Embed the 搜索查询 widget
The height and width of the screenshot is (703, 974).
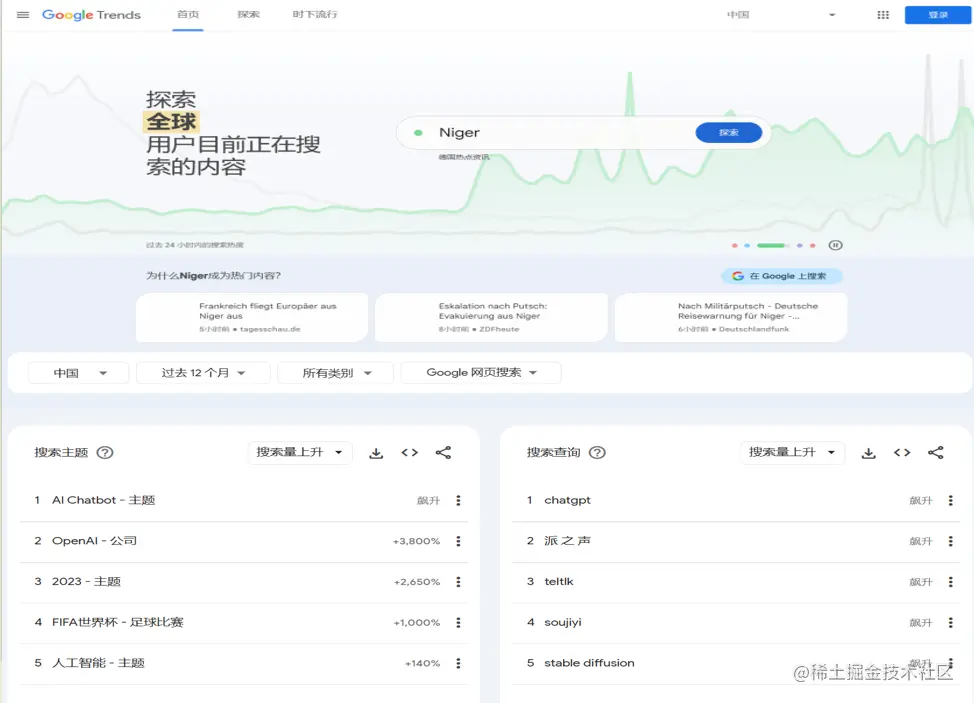pos(902,453)
